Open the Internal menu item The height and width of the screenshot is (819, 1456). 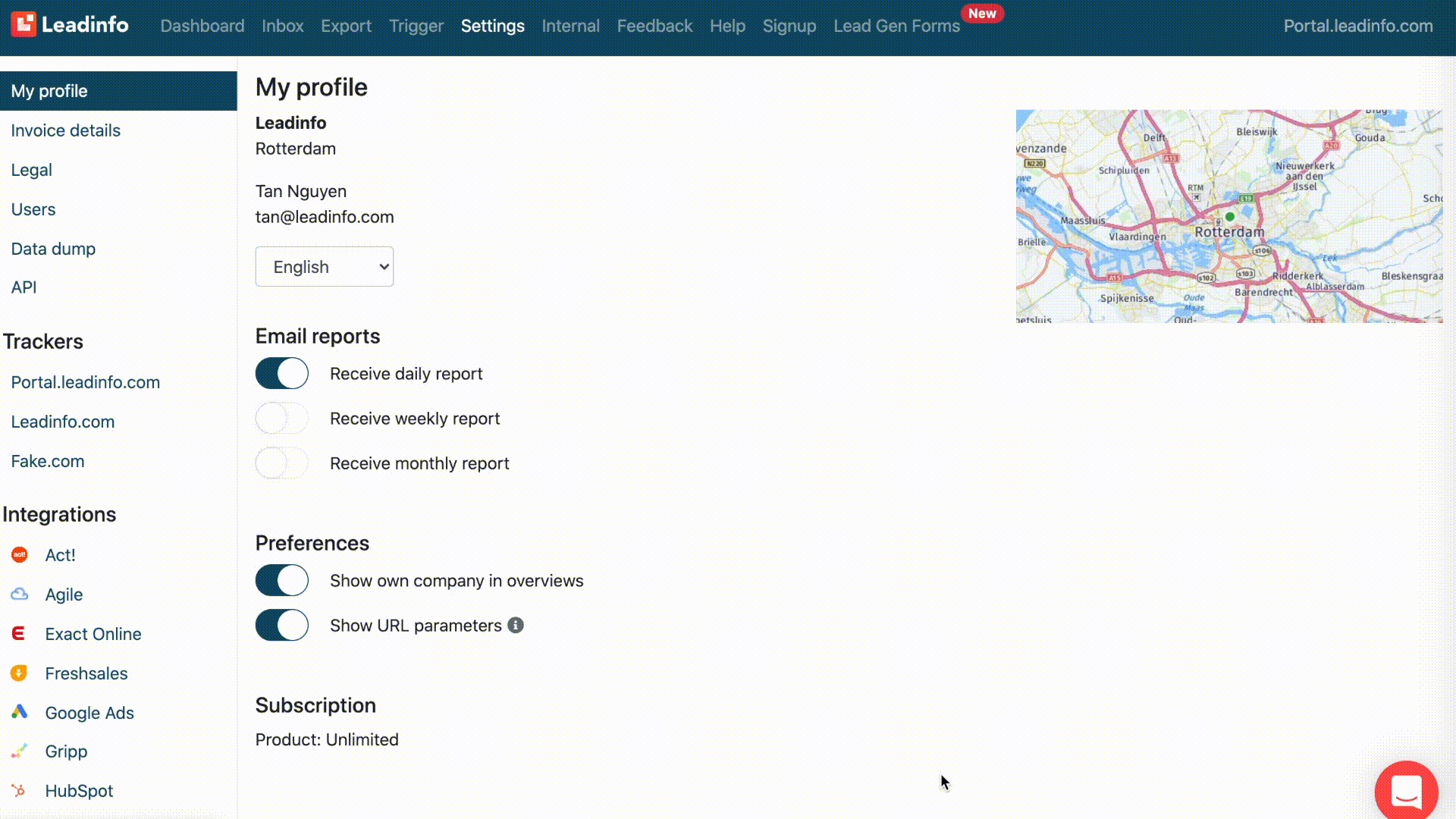coord(571,26)
